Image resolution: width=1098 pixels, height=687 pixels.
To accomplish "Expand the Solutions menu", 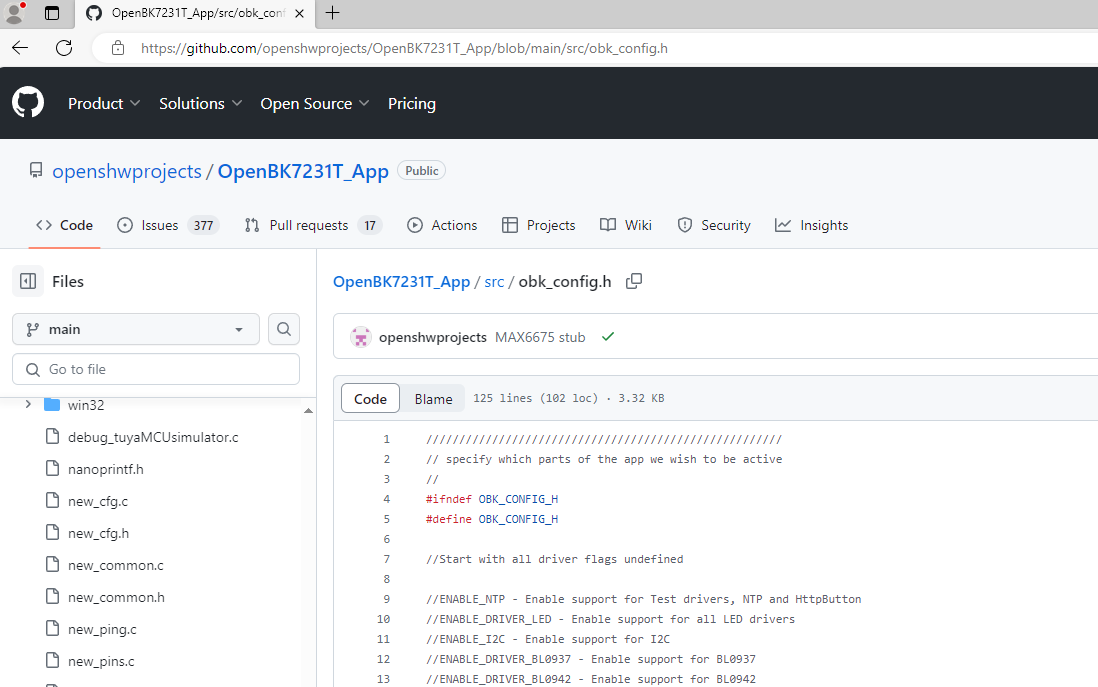I will [x=200, y=104].
